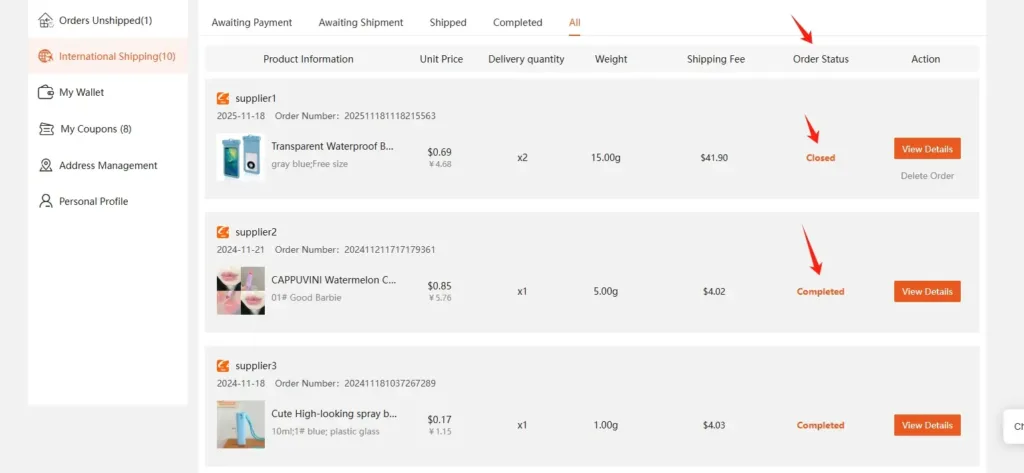View Details of the supplier2 order
This screenshot has width=1024, height=473.
coord(927,291)
